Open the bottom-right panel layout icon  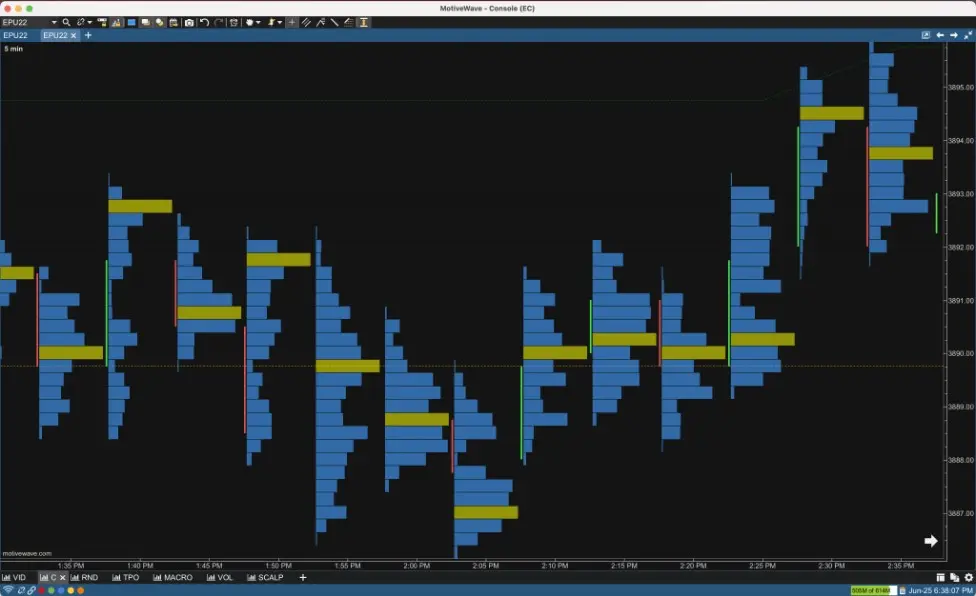pos(941,577)
